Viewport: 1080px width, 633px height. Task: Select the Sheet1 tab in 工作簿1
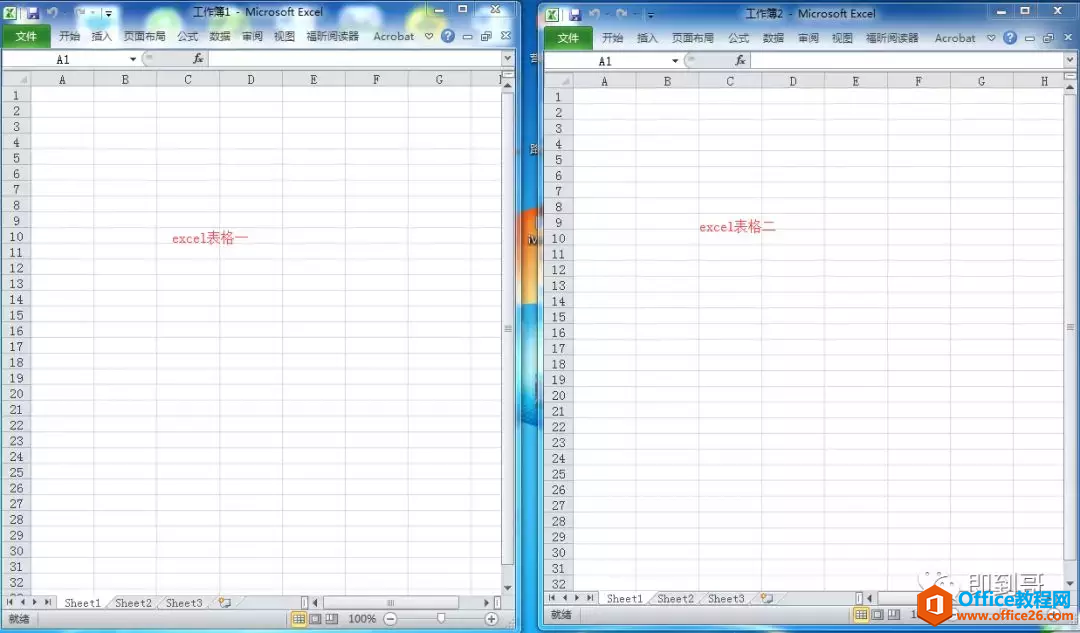pos(83,603)
